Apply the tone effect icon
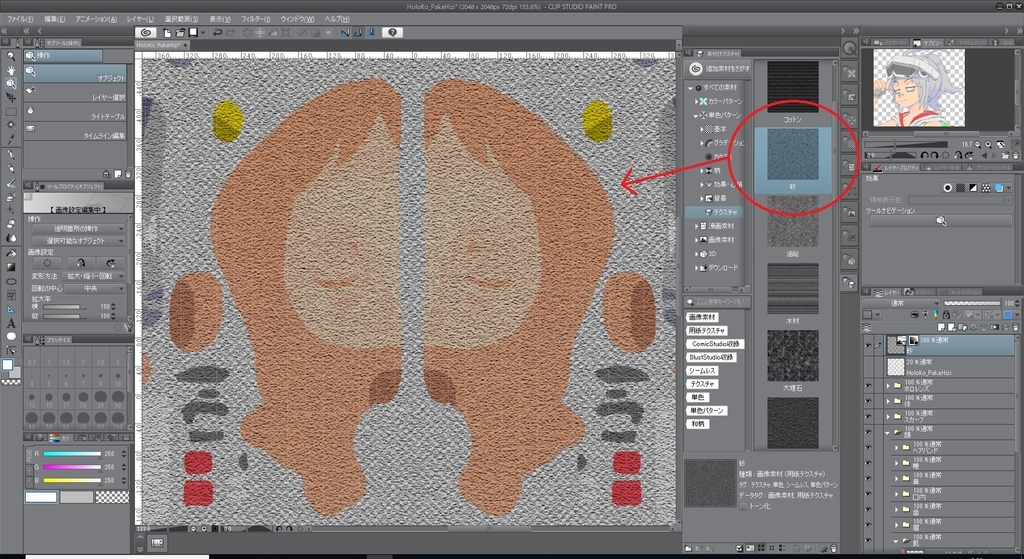Image resolution: width=1024 pixels, height=559 pixels. click(x=961, y=188)
